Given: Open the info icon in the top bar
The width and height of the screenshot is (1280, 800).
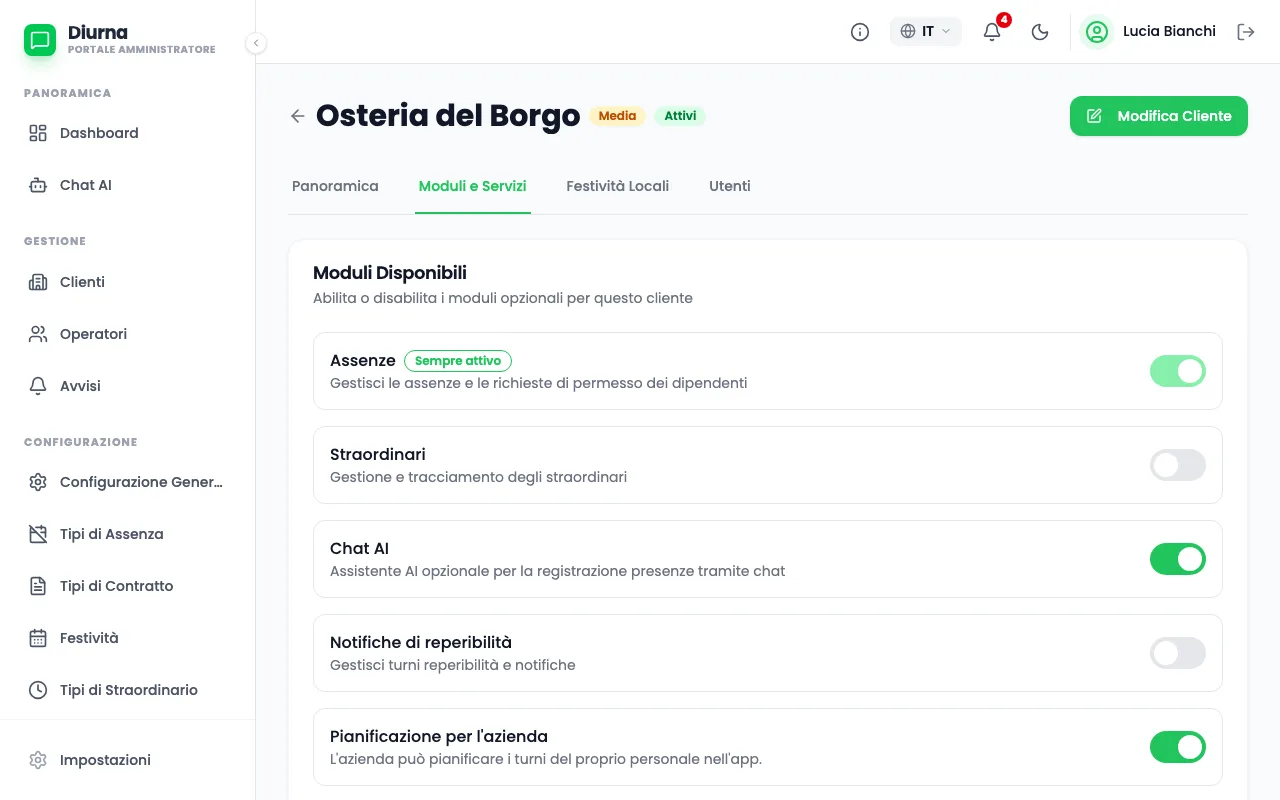Looking at the screenshot, I should click(860, 32).
